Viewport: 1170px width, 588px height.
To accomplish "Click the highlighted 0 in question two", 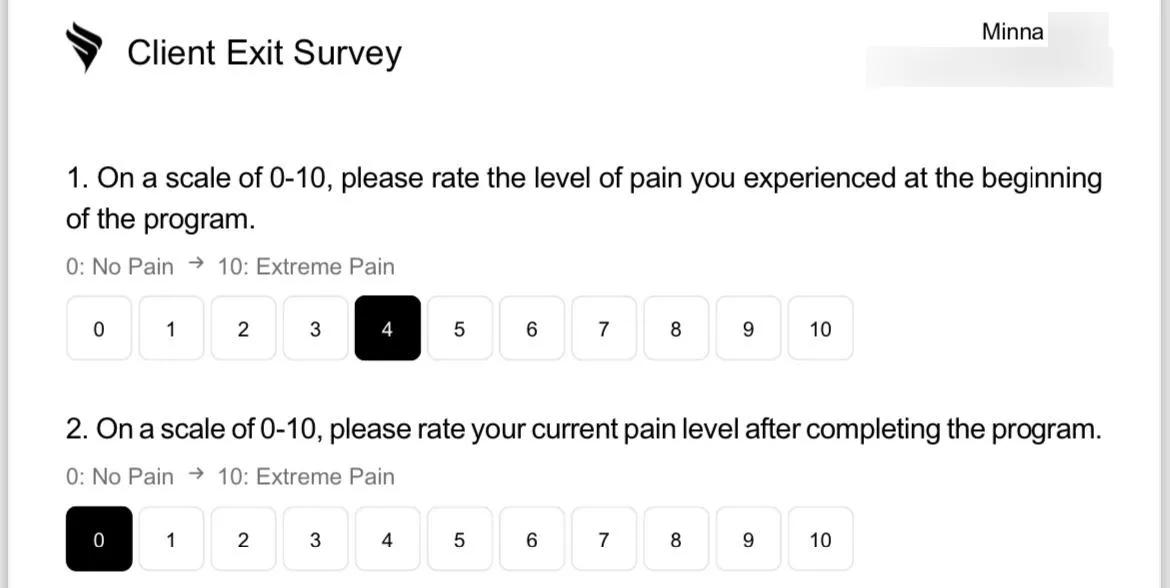I will [x=98, y=539].
